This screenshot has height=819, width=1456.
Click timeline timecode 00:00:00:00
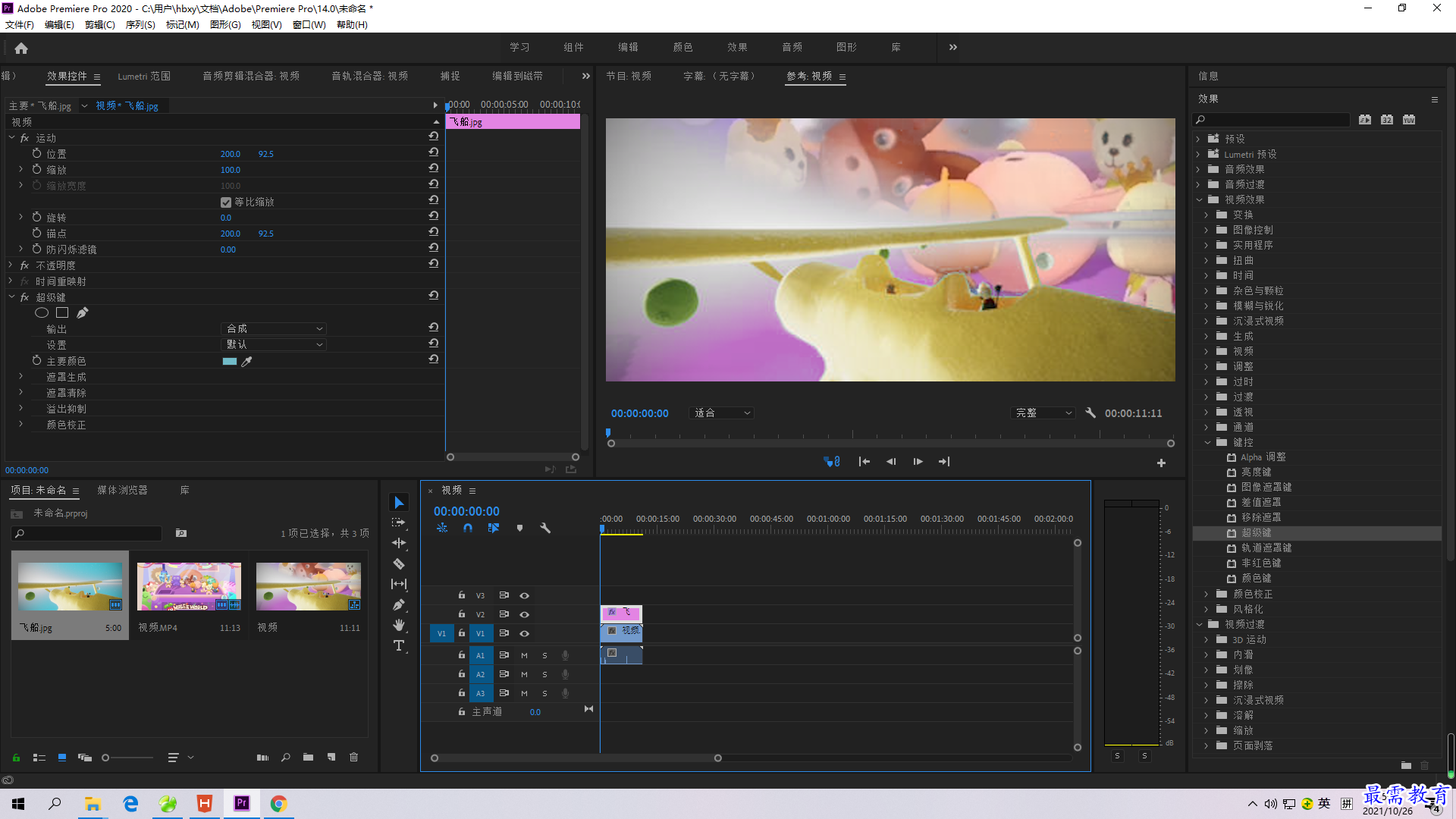pos(466,511)
